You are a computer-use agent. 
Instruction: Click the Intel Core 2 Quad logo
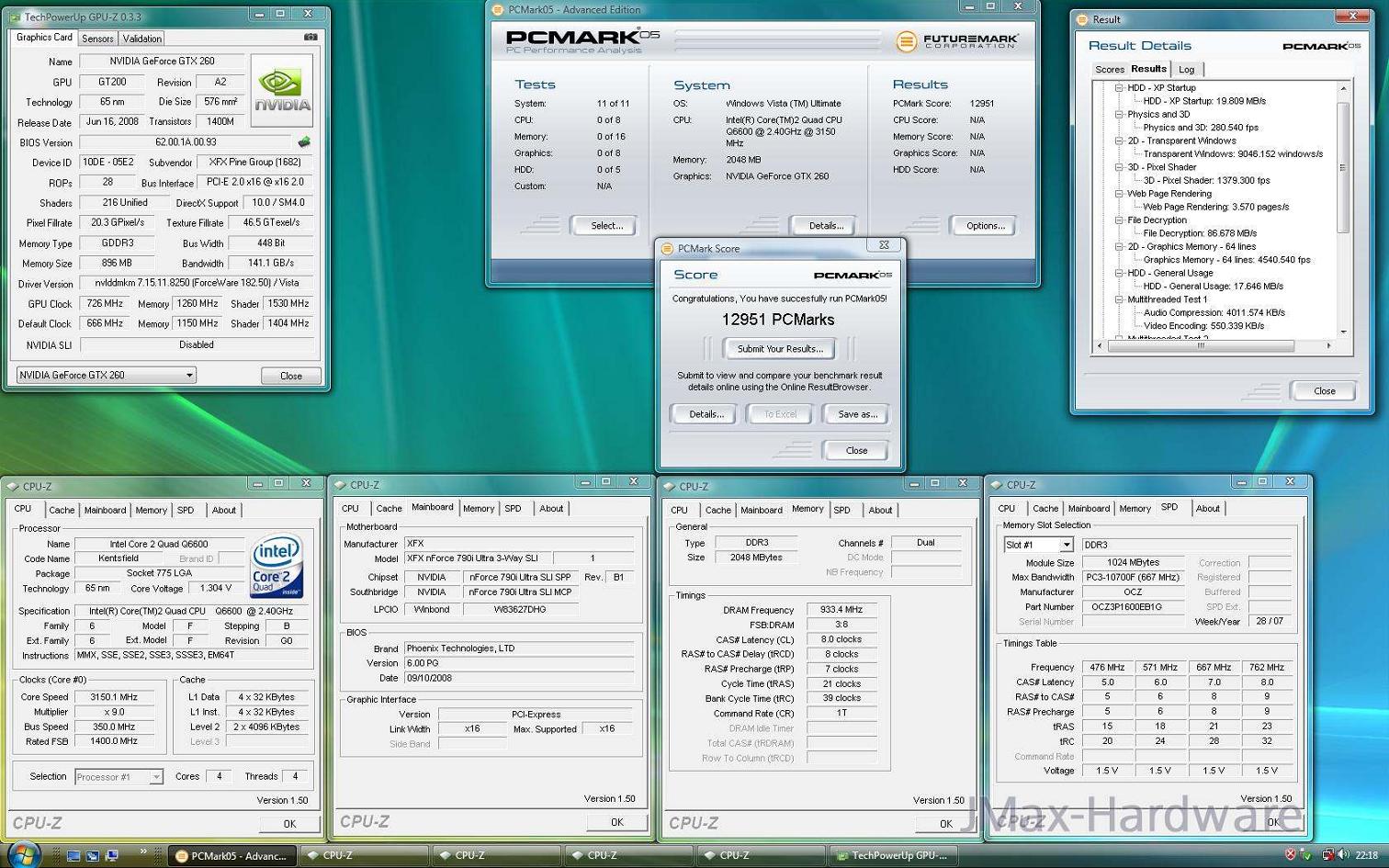click(277, 568)
